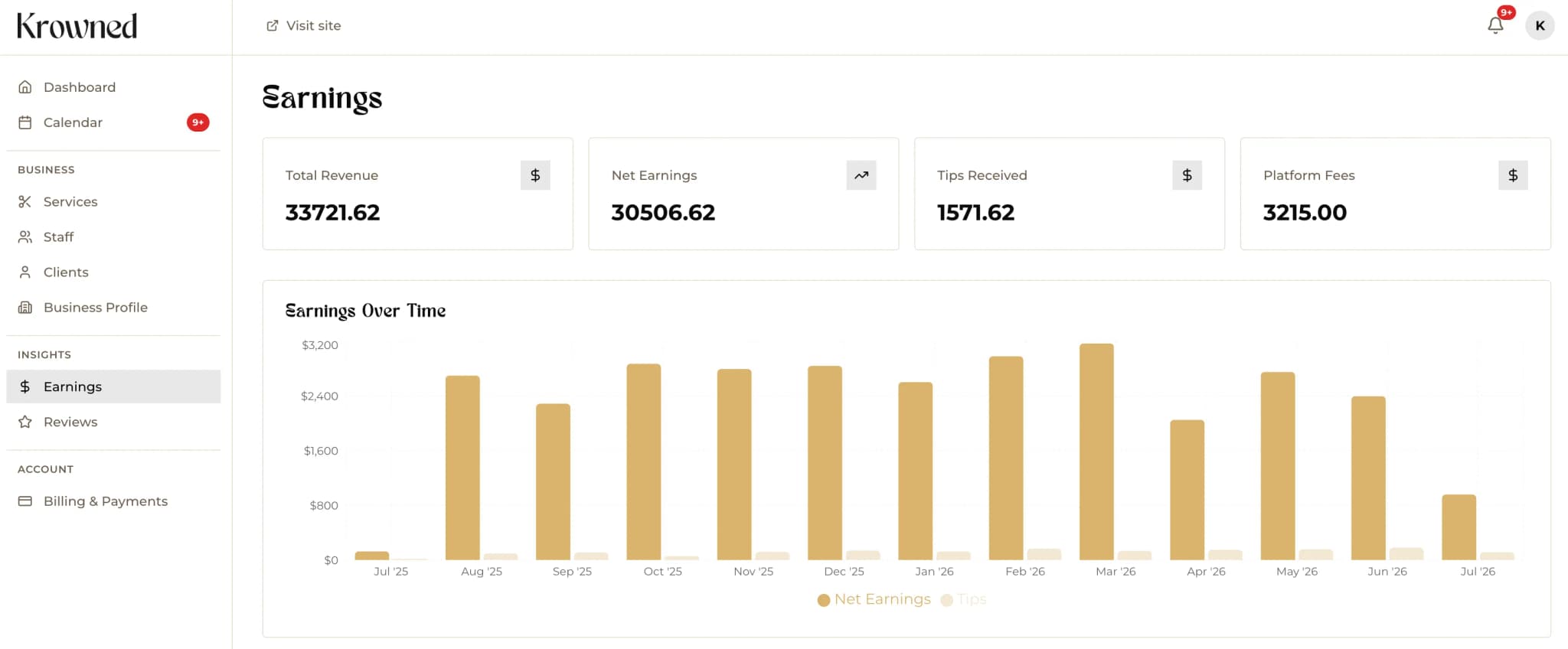Click the Reviews star icon

pyautogui.click(x=25, y=422)
